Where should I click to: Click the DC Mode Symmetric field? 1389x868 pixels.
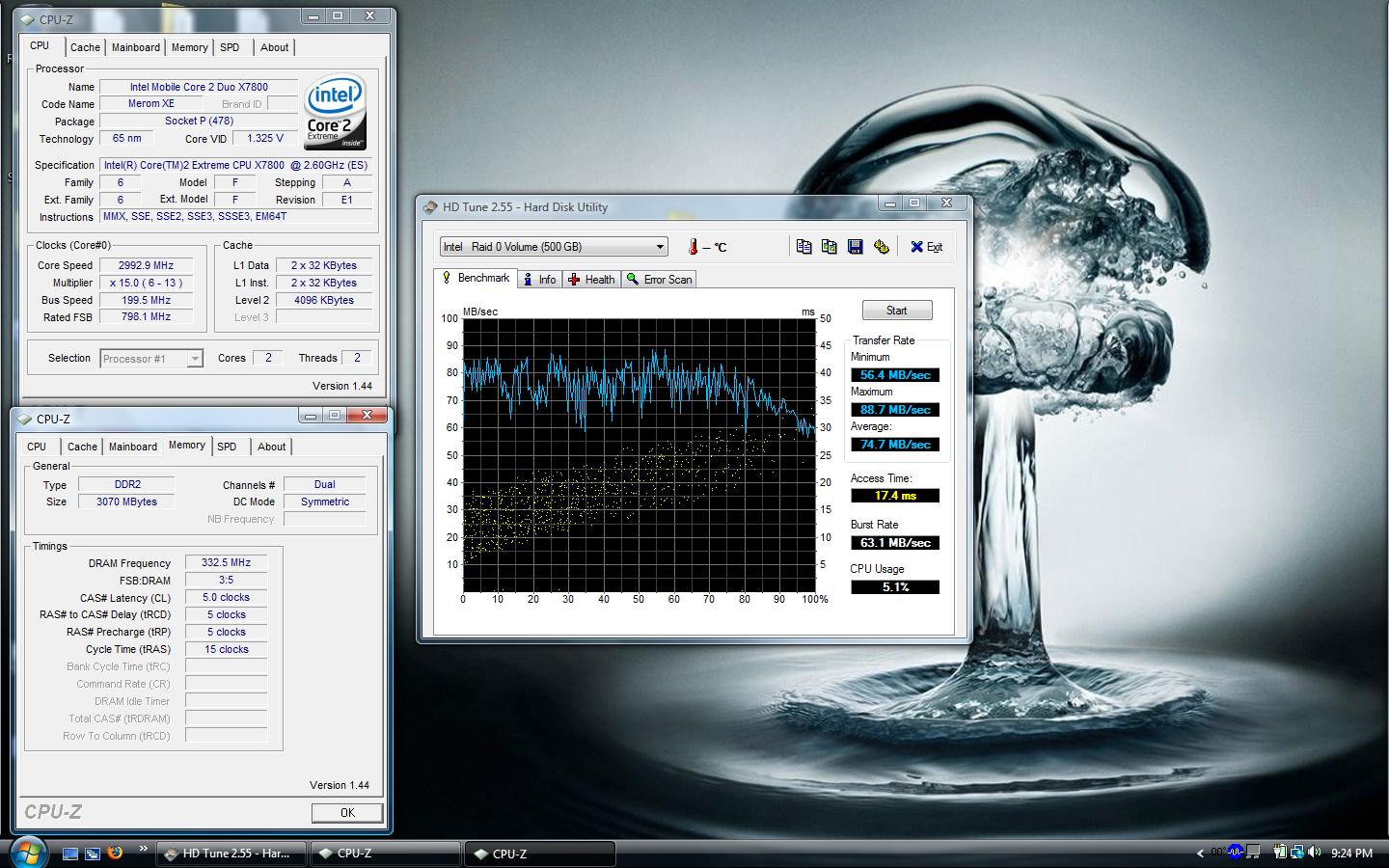click(x=325, y=502)
